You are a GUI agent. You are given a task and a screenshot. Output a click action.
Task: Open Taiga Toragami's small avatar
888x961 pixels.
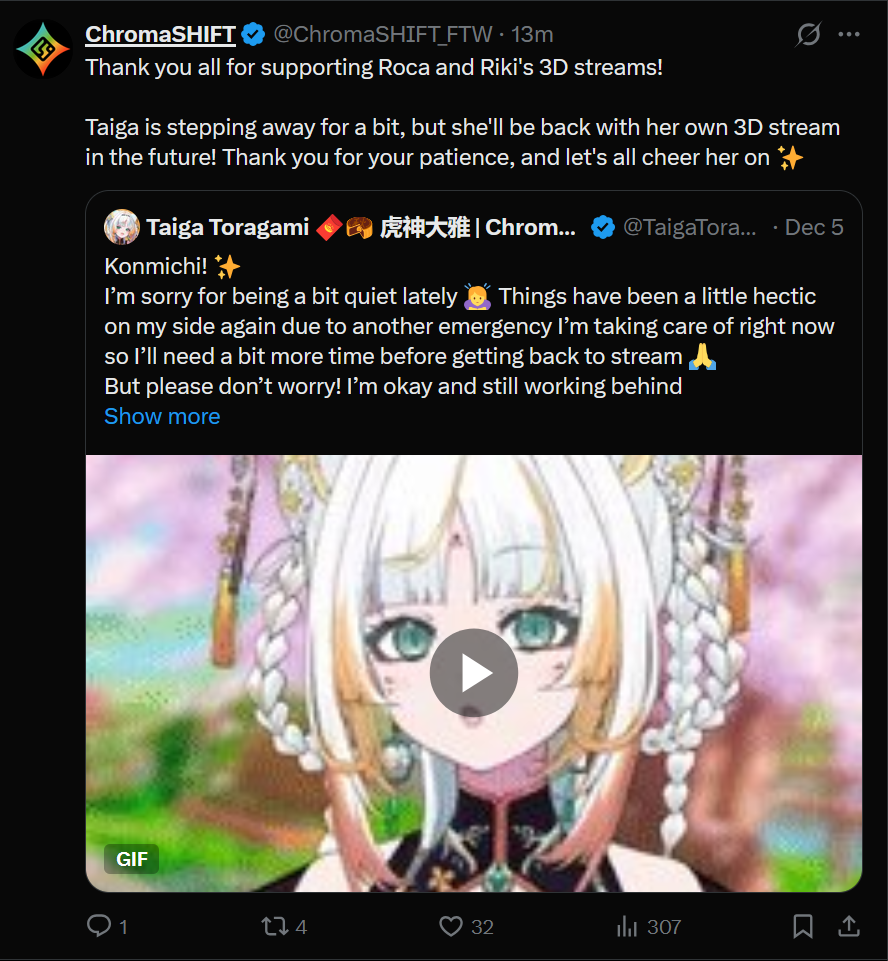tap(122, 227)
